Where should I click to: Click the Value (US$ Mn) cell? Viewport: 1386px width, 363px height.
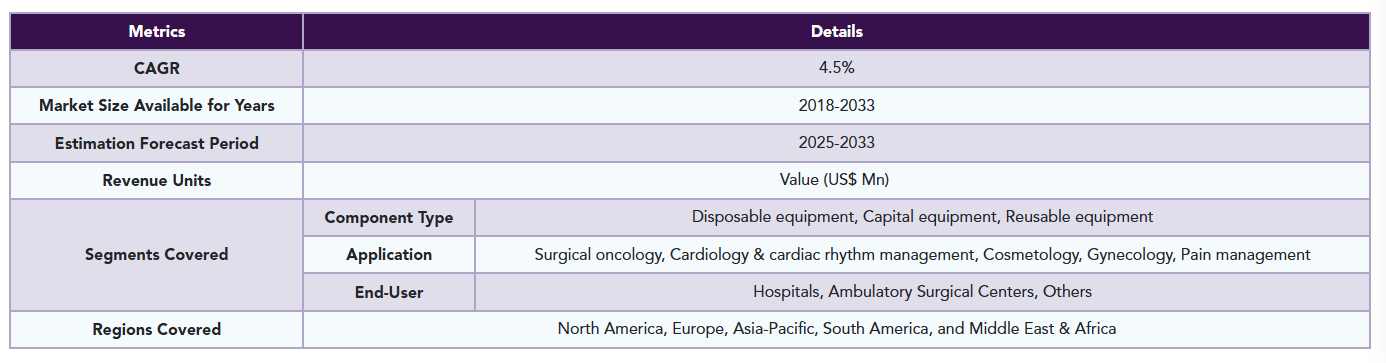(x=837, y=180)
